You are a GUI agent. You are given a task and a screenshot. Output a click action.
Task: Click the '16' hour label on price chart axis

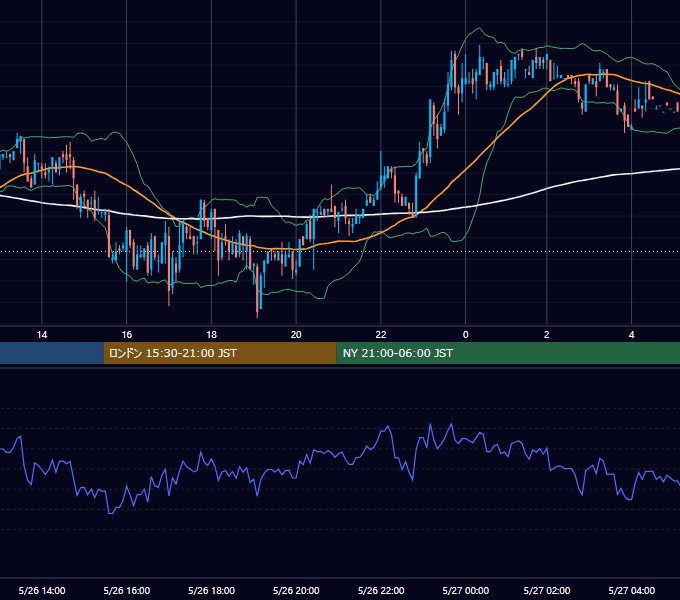click(127, 335)
